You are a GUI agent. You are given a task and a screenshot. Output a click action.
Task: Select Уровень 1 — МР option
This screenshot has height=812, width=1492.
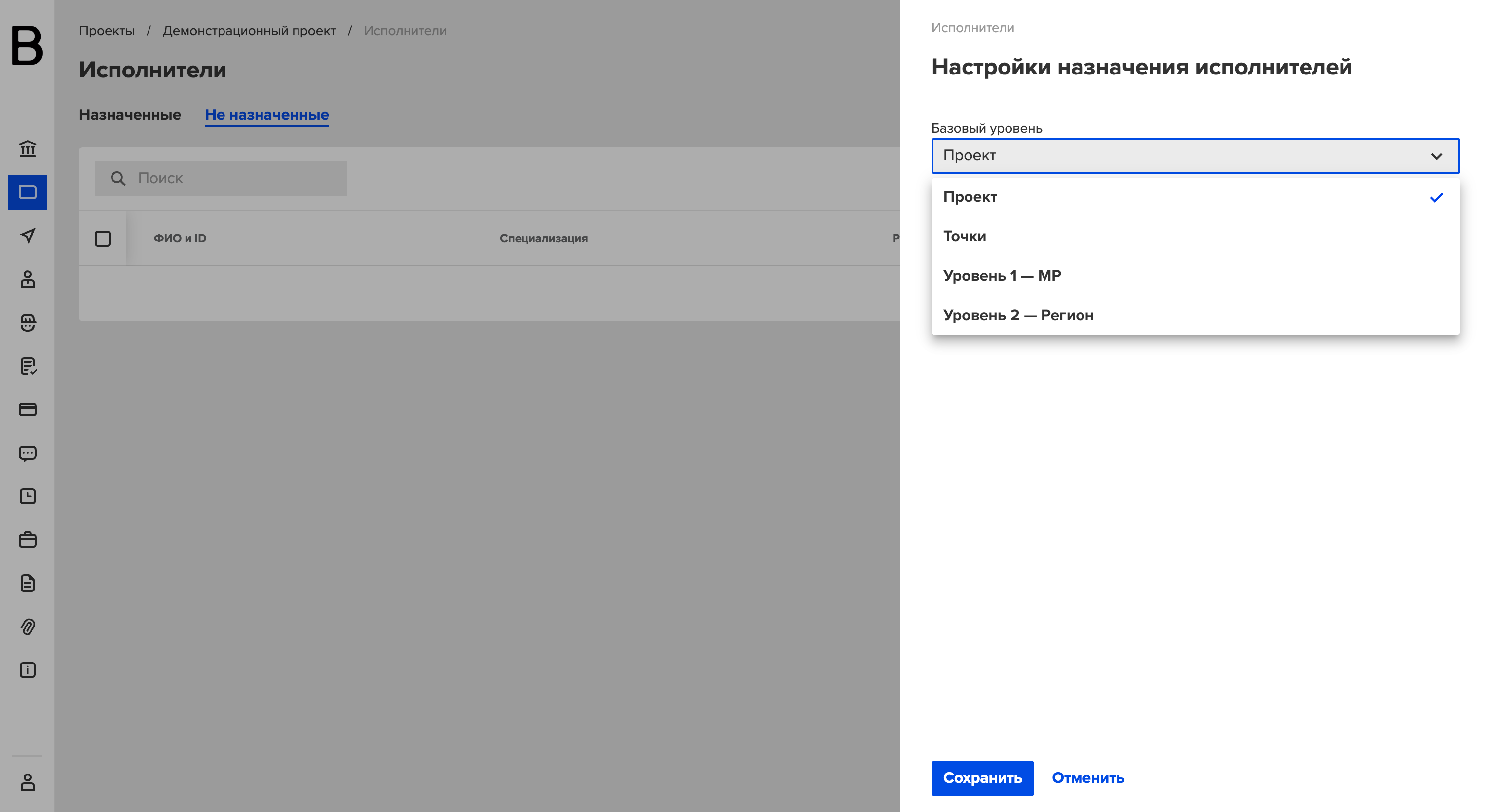pos(1195,276)
